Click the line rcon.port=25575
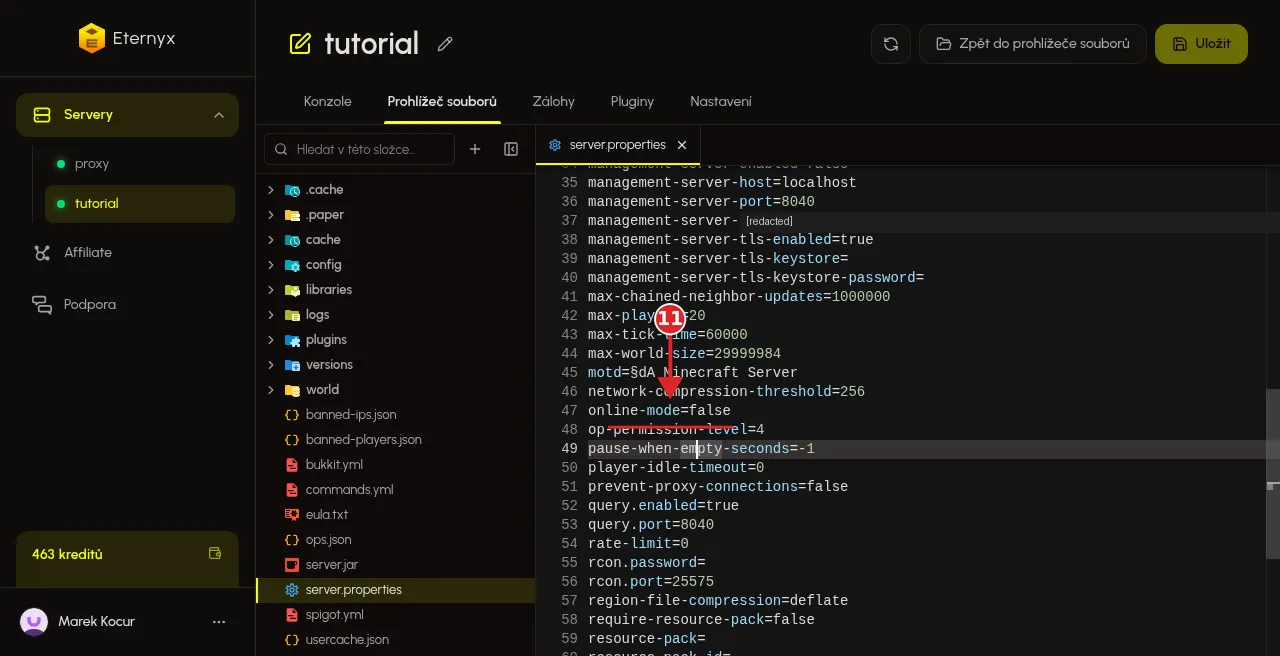Viewport: 1280px width, 656px height. [651, 582]
